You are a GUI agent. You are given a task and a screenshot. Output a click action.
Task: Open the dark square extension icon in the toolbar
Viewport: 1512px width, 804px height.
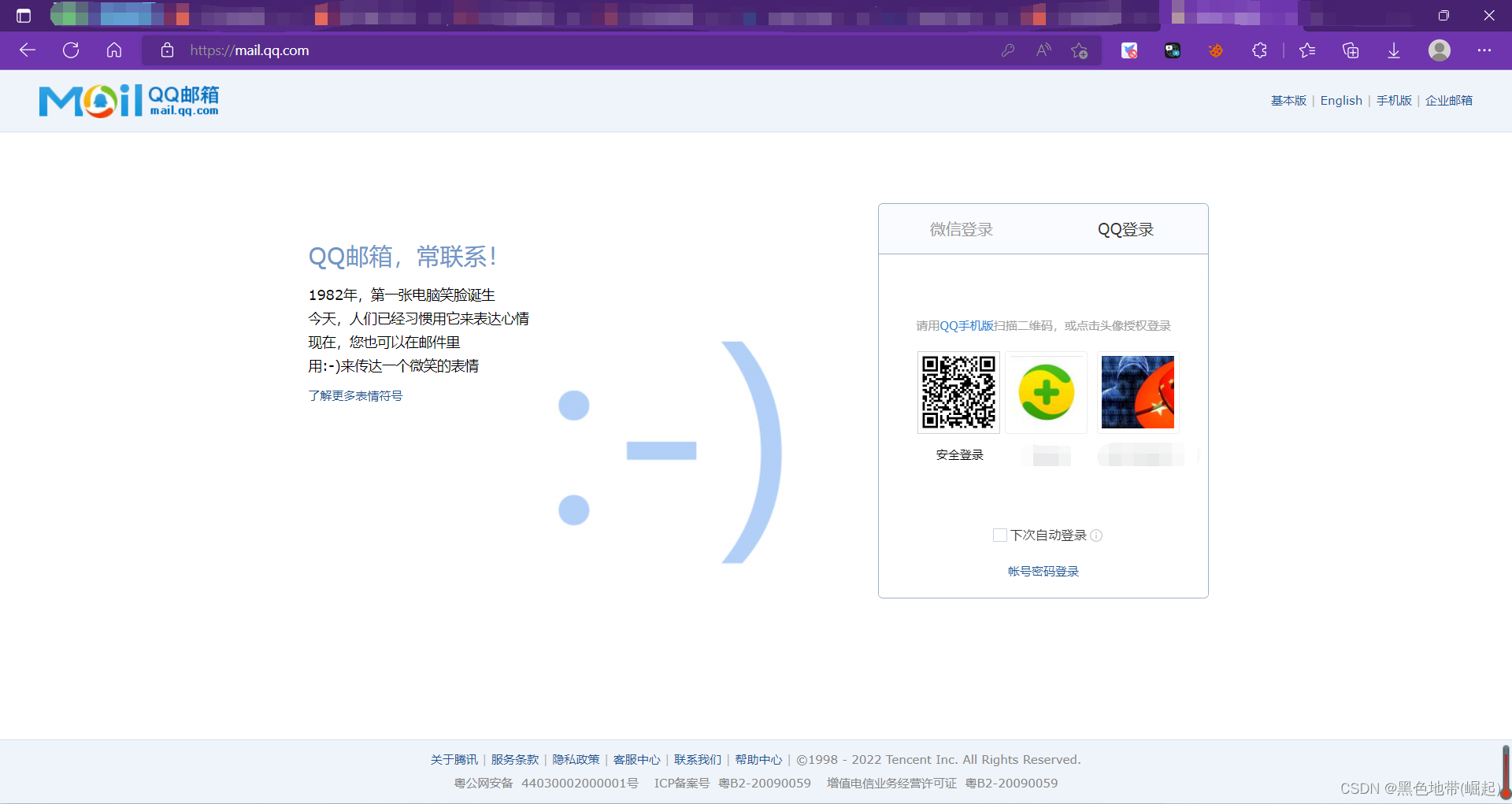1173,50
